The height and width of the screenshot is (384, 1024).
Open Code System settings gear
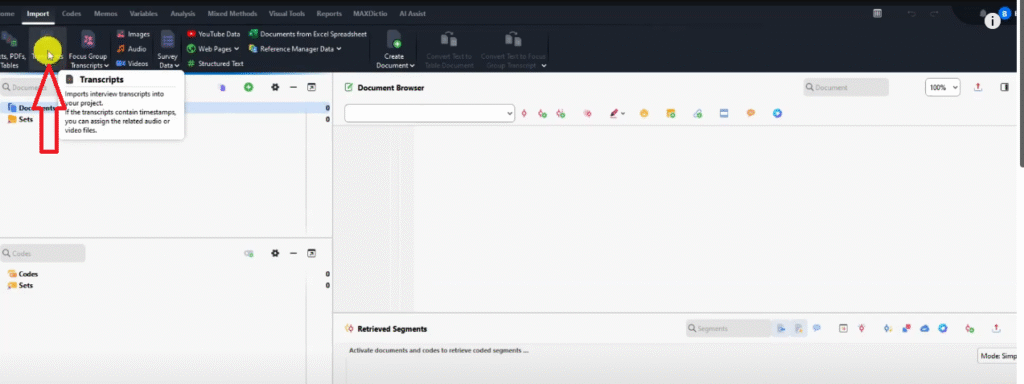275,253
